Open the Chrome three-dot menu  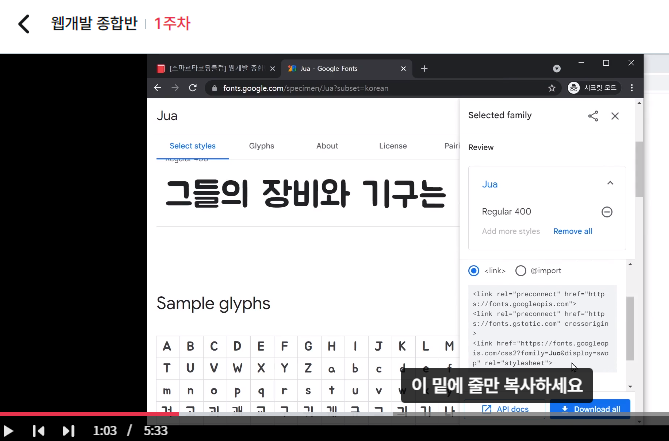coord(632,88)
